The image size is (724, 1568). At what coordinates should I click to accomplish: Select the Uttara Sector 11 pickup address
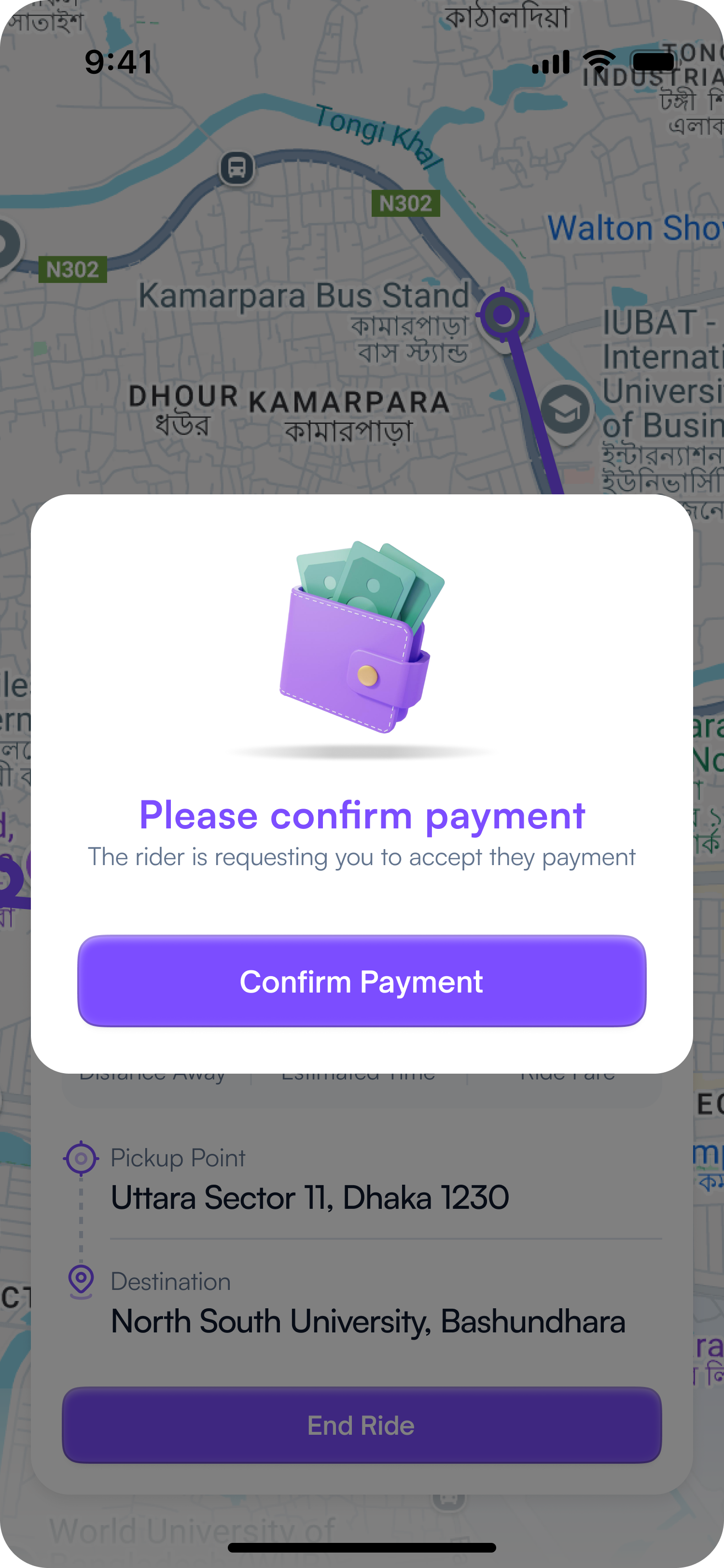click(310, 1197)
